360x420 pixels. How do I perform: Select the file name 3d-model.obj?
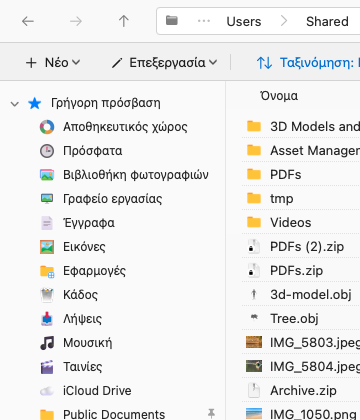[311, 295]
